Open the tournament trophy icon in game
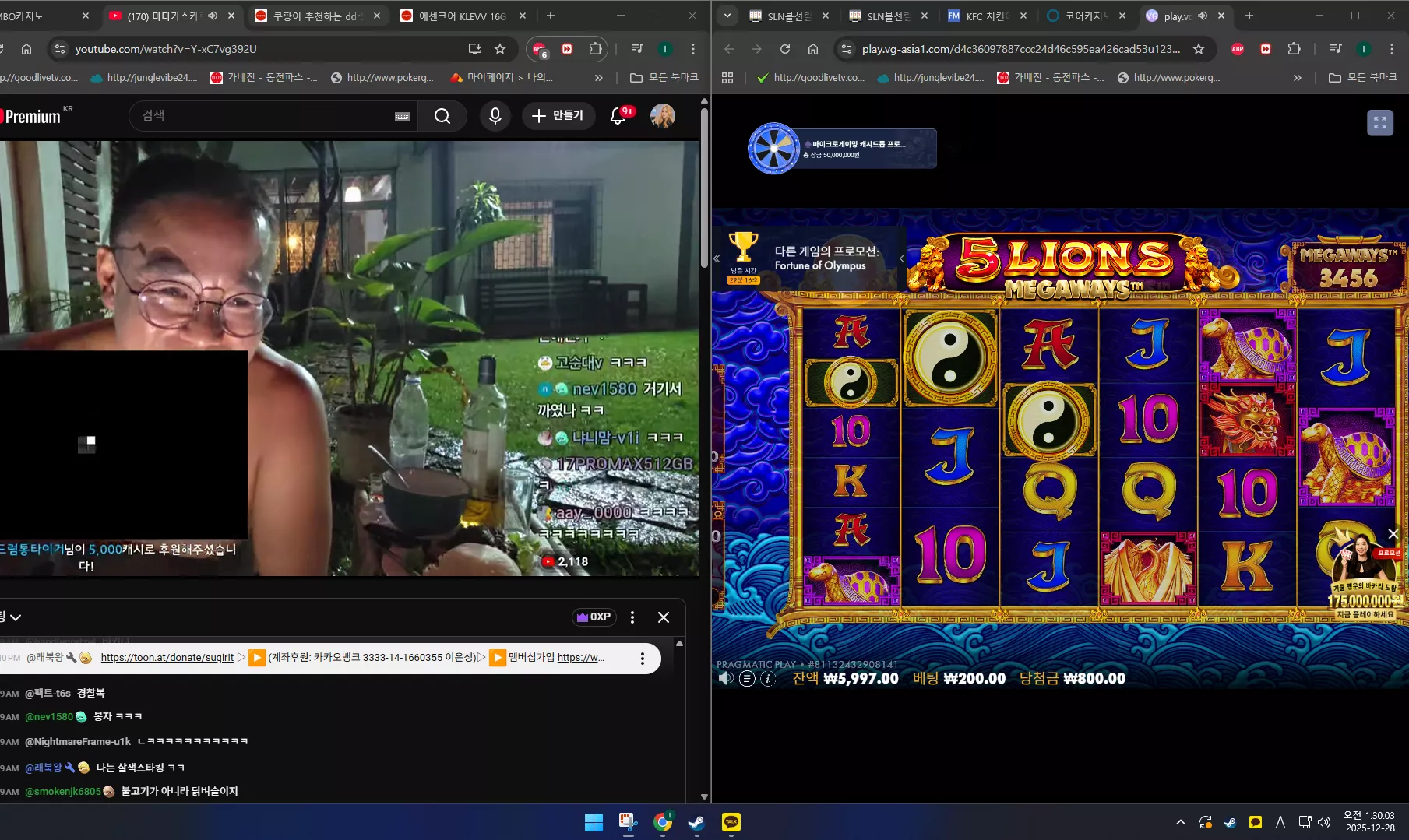Image resolution: width=1409 pixels, height=840 pixels. 743,248
